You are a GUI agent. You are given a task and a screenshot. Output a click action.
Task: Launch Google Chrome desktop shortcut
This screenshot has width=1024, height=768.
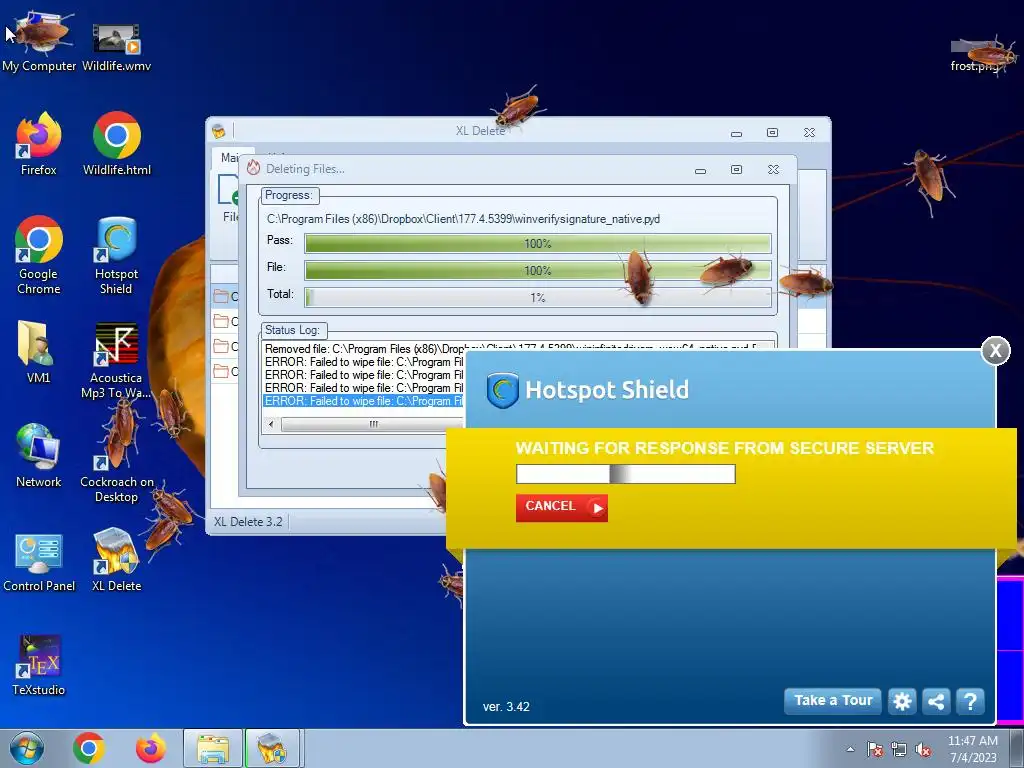pos(39,255)
